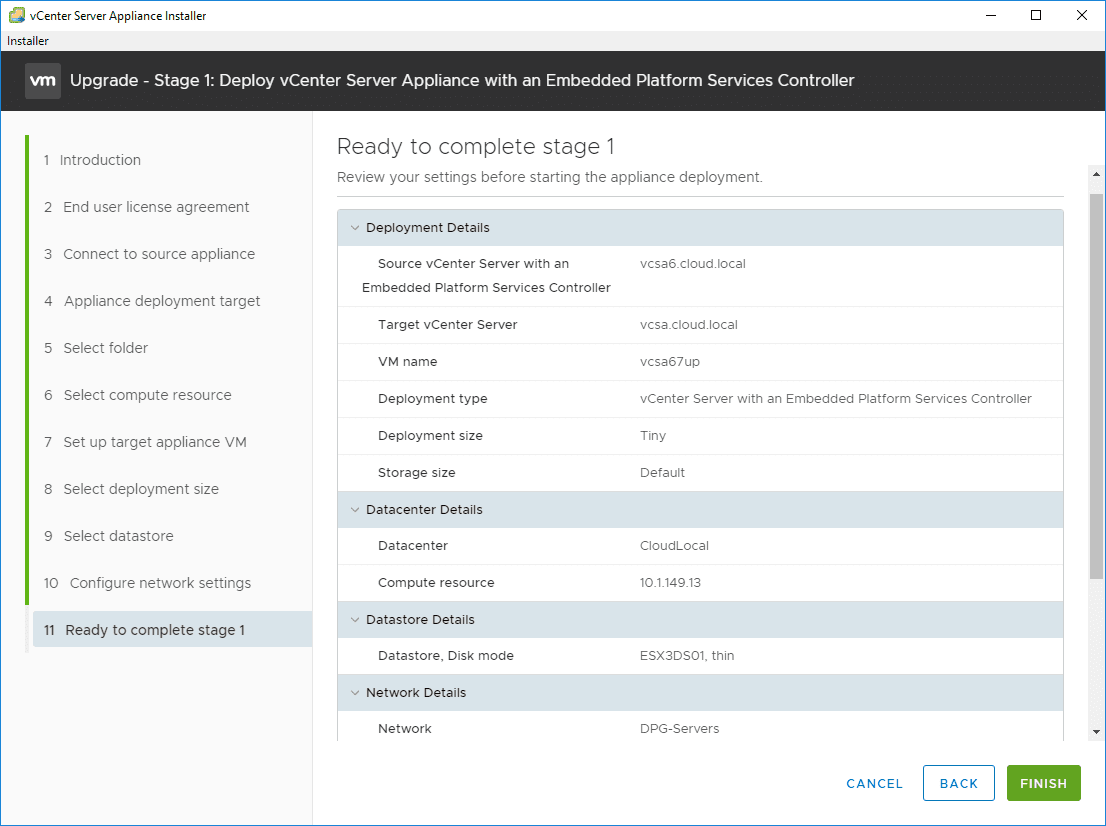
Task: Open Set up target appliance VM step
Action: coord(155,442)
